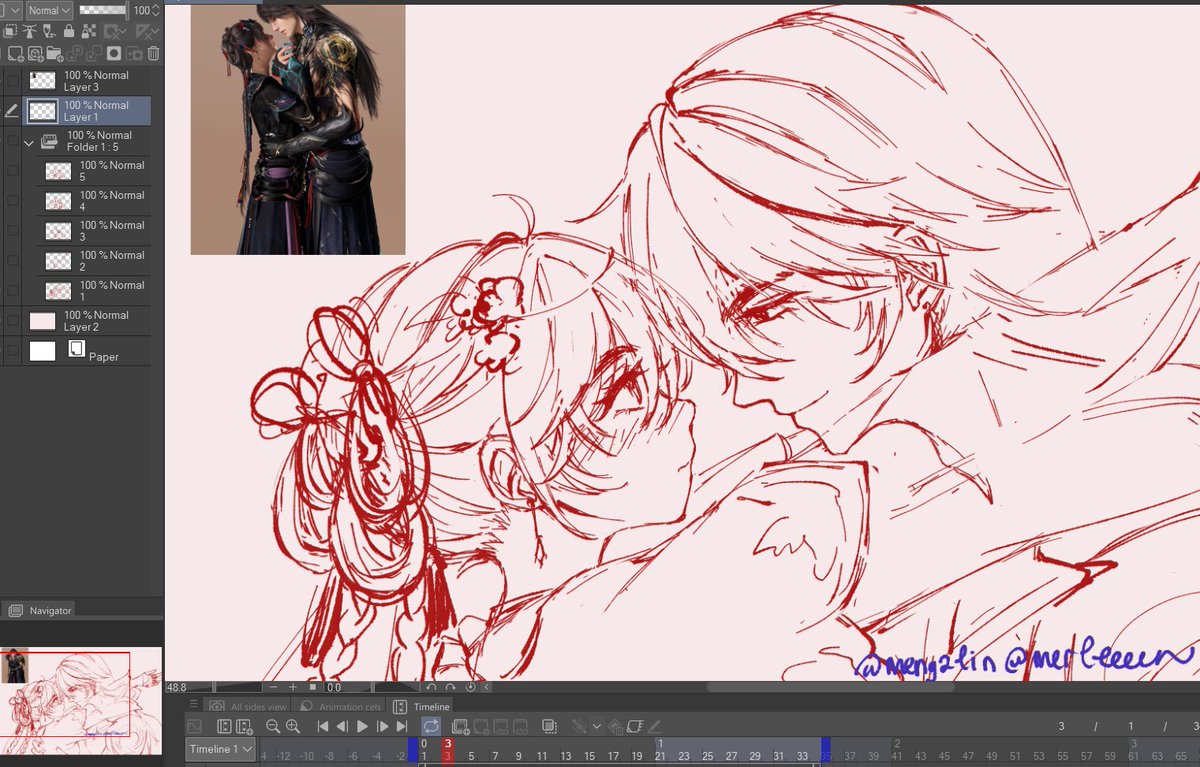Adjust the layer opacity slider
This screenshot has height=767, width=1200.
pos(103,10)
